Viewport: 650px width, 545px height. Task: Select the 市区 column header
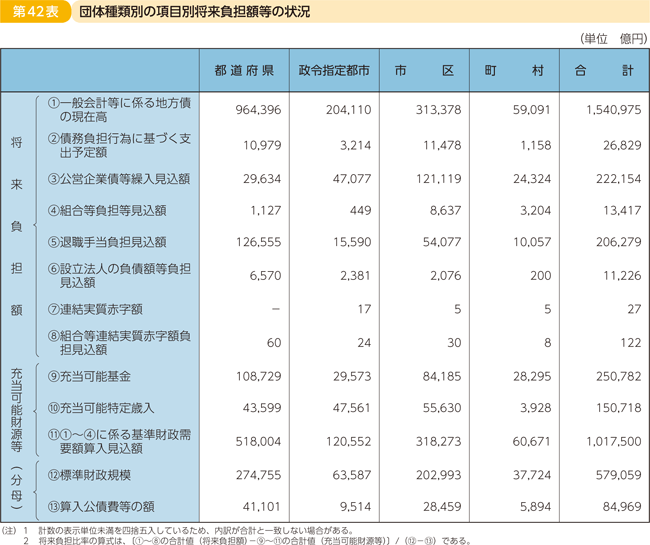[x=424, y=70]
